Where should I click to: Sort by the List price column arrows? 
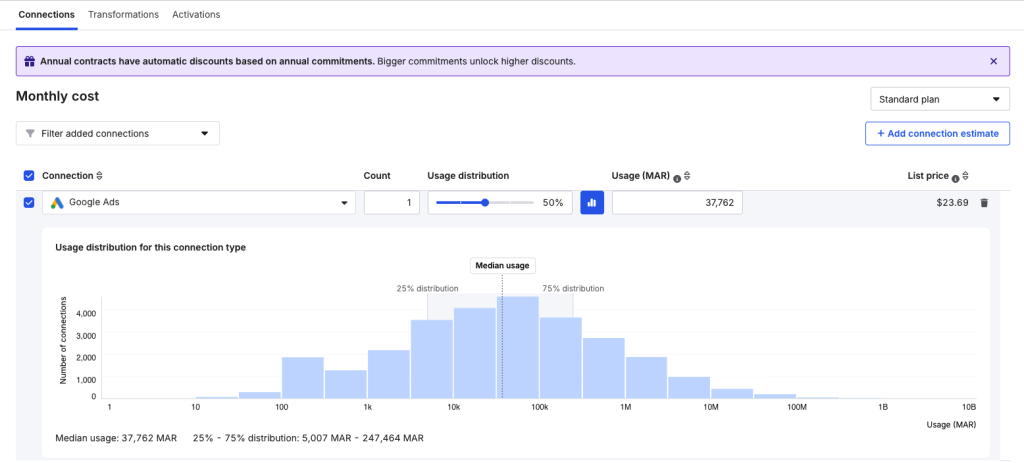coord(965,176)
